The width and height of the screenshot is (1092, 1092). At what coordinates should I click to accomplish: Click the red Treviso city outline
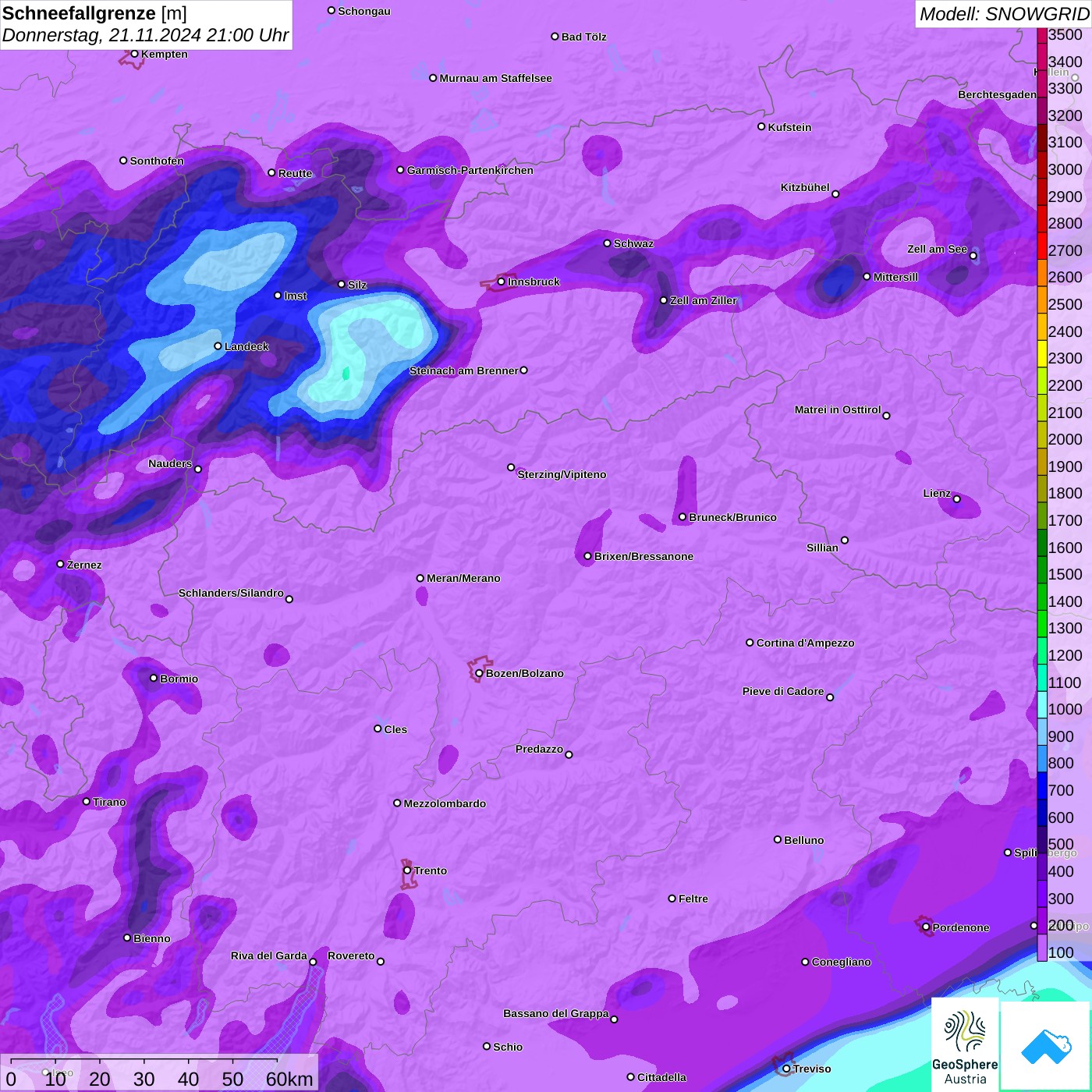coord(782,1065)
